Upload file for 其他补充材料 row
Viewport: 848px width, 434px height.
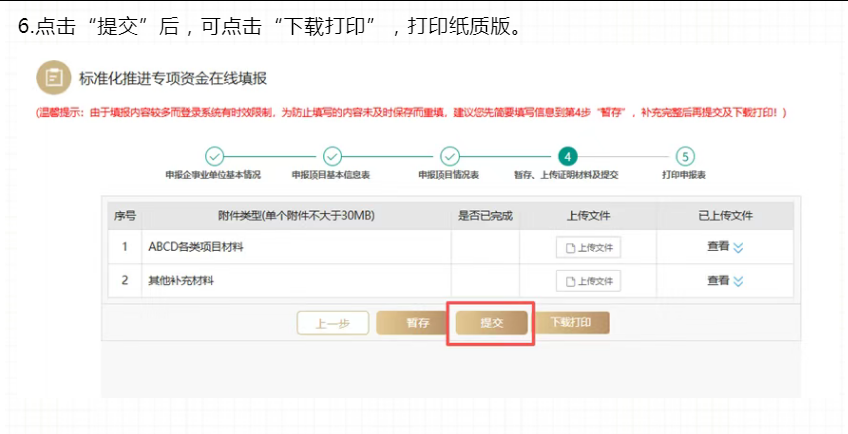coord(588,281)
